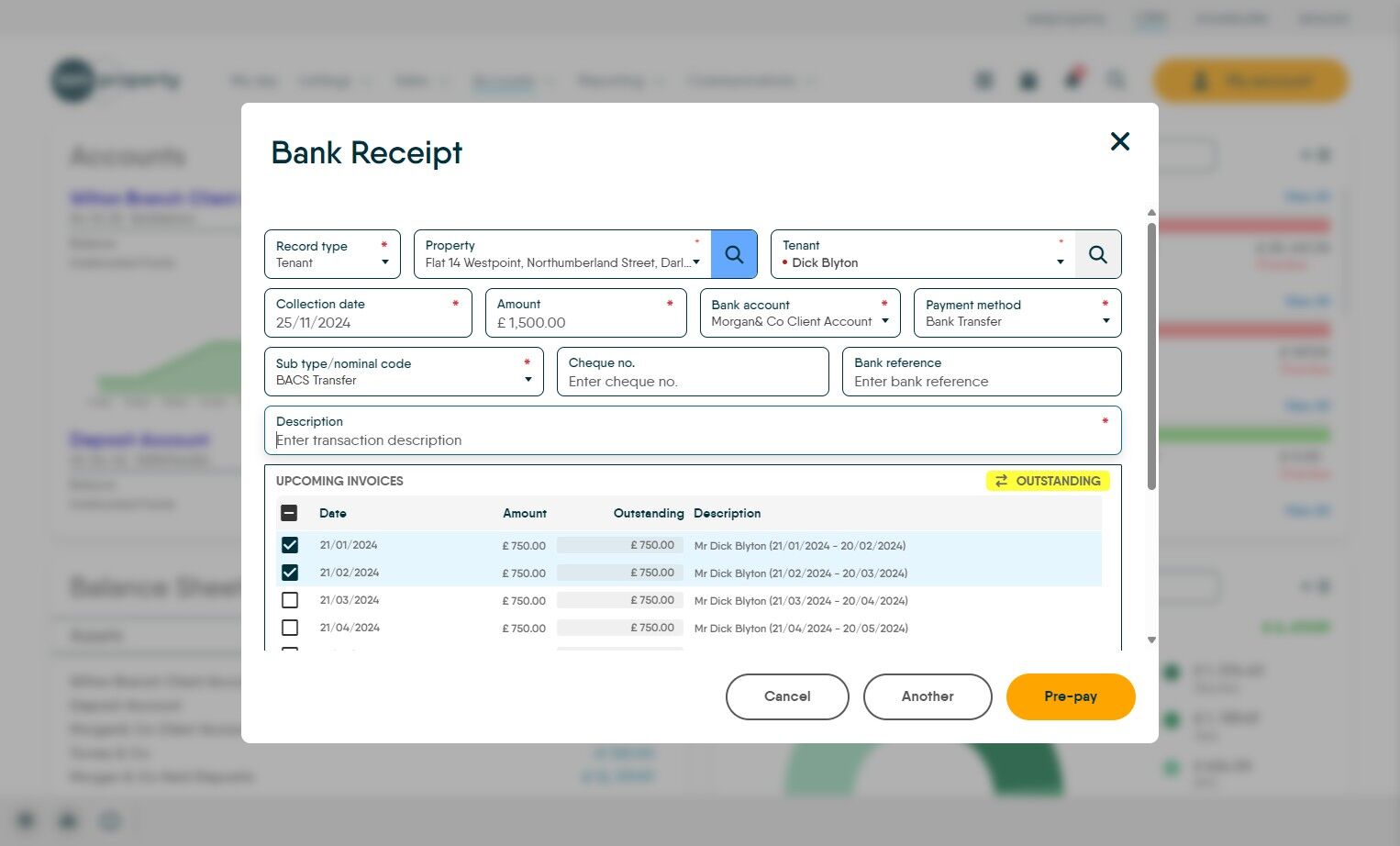
Task: Expand the Property dropdown
Action: (x=696, y=262)
